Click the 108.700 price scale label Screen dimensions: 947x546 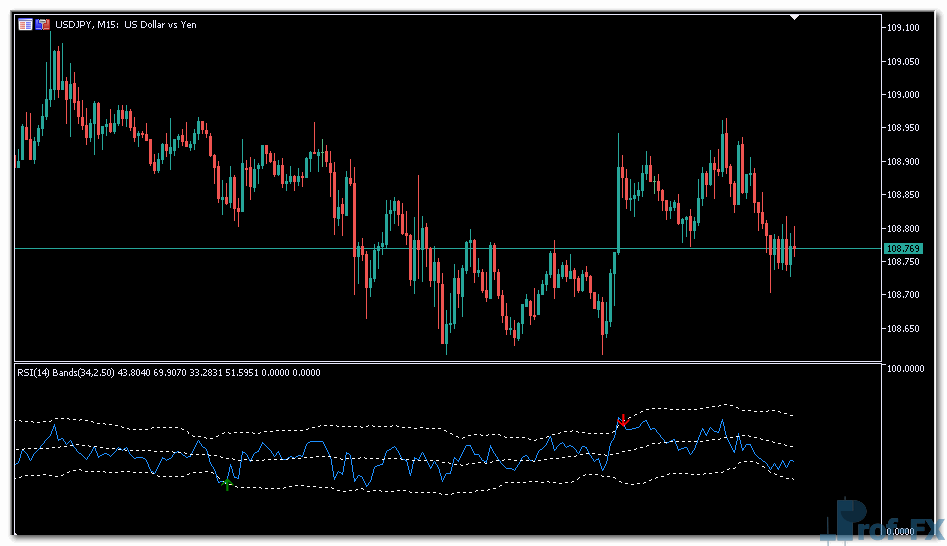(x=903, y=295)
